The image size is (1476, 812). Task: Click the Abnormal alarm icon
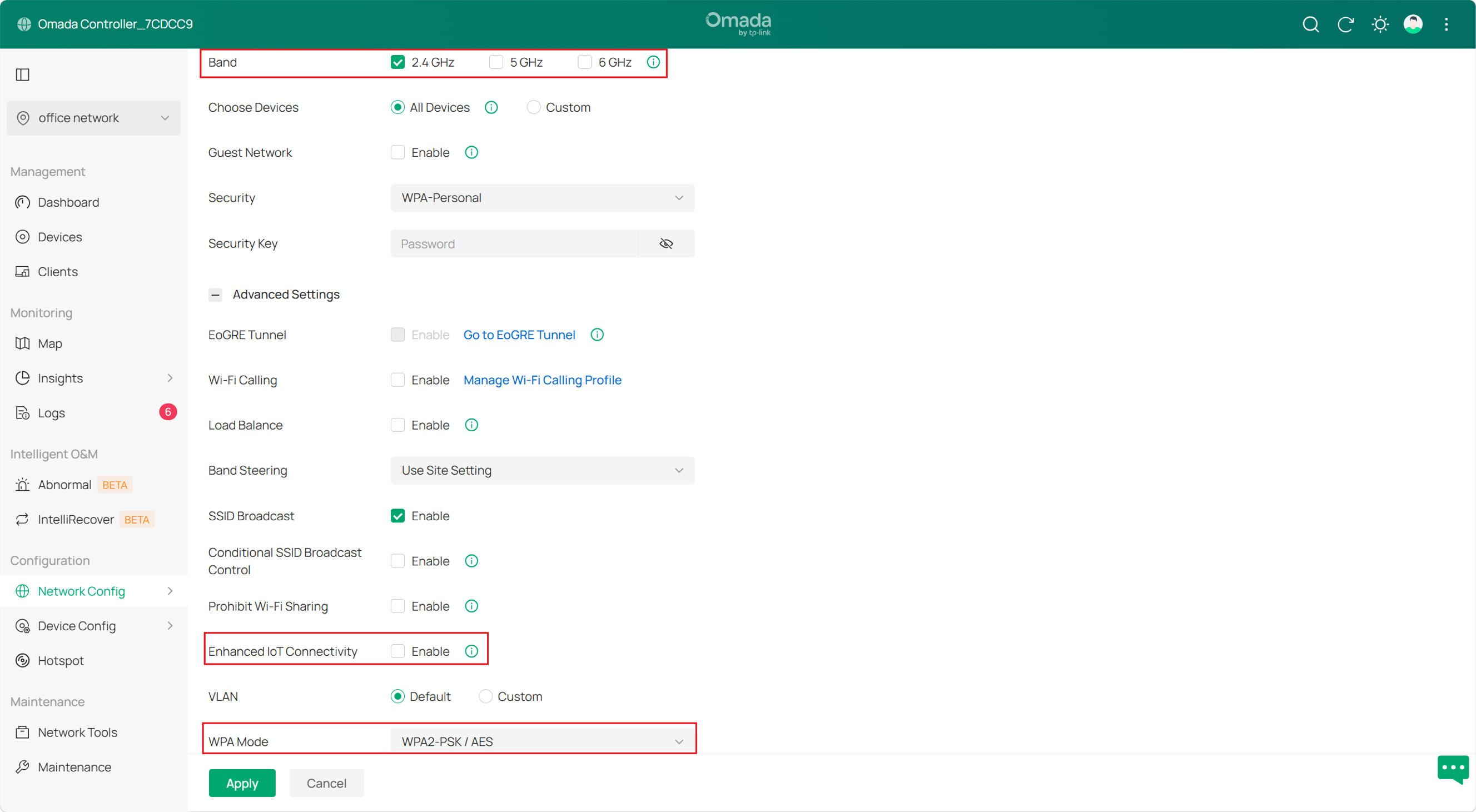(22, 485)
